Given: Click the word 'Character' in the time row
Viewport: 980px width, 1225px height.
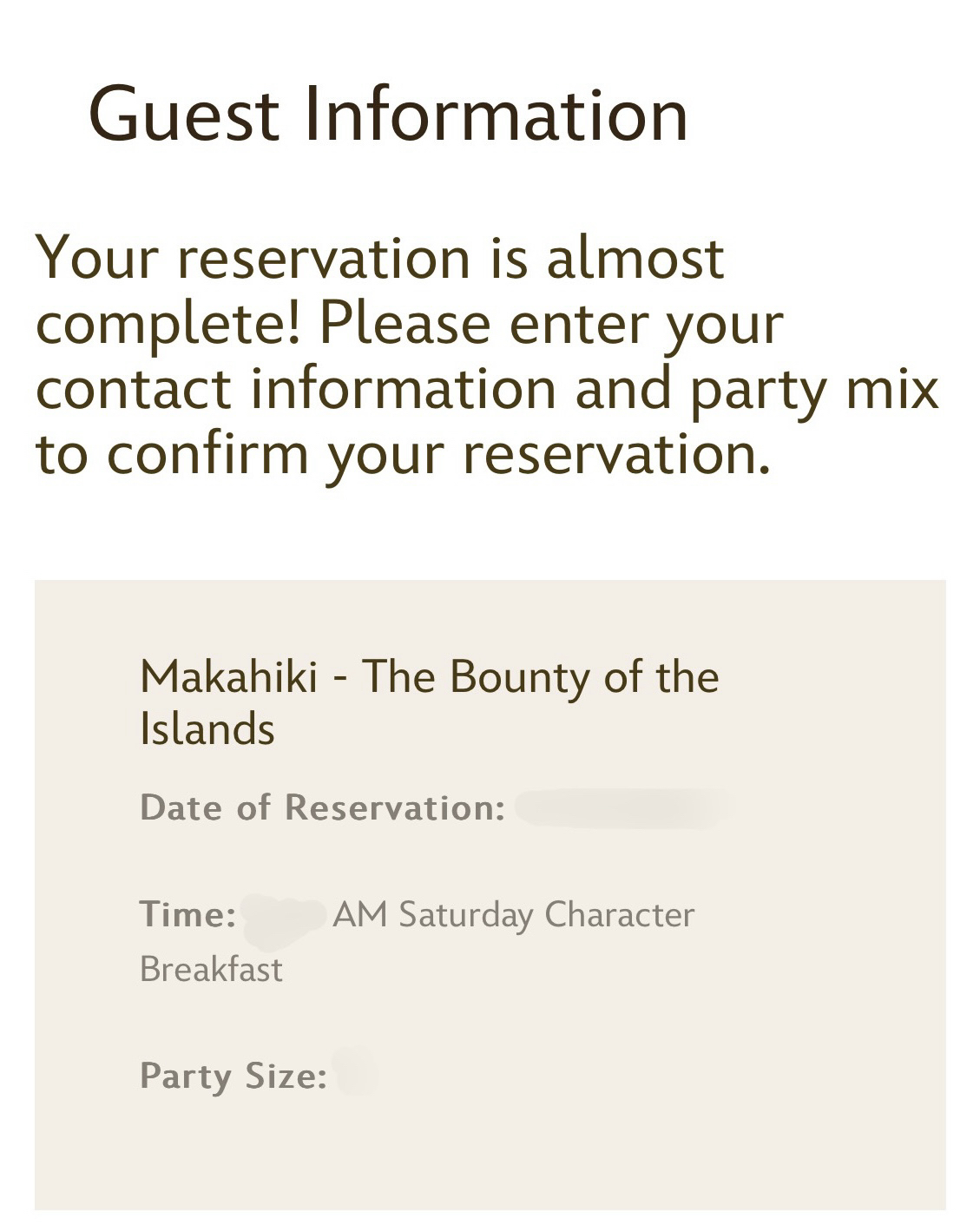Looking at the screenshot, I should 619,915.
